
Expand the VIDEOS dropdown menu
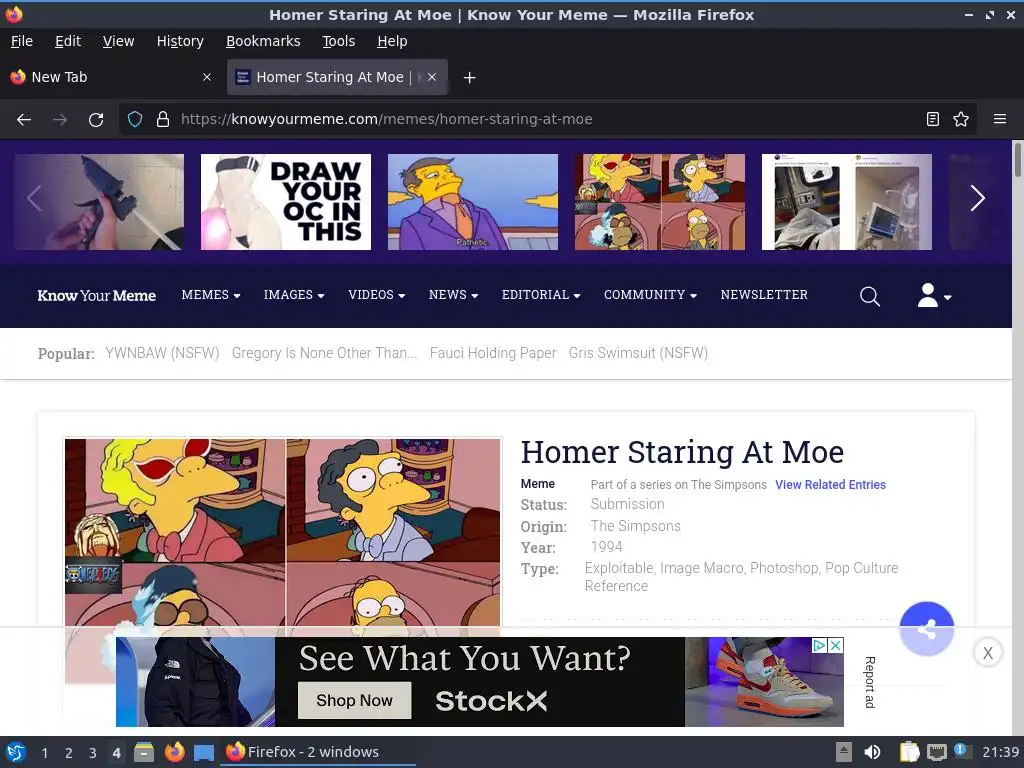(376, 295)
